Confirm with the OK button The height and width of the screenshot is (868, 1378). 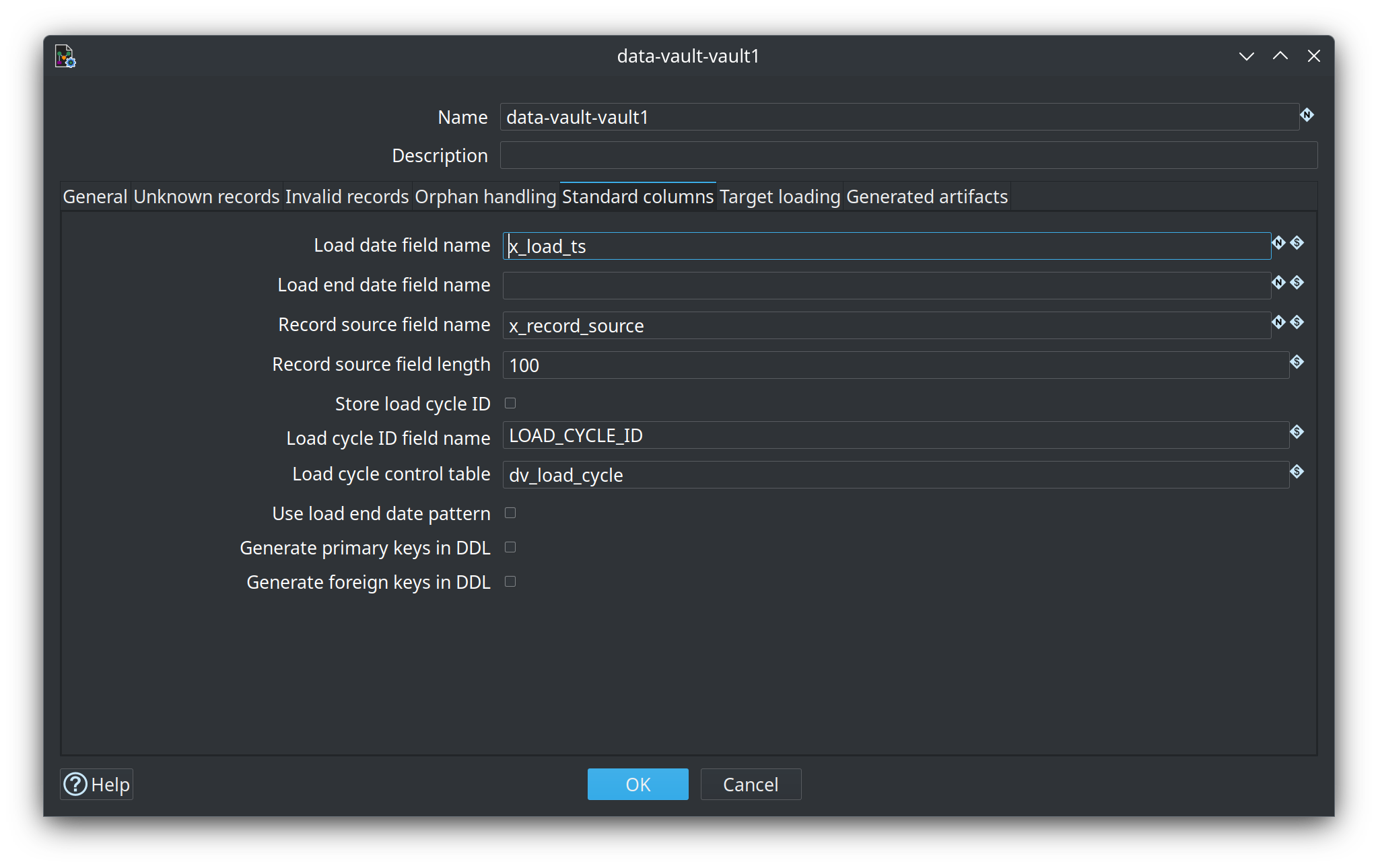tap(638, 784)
